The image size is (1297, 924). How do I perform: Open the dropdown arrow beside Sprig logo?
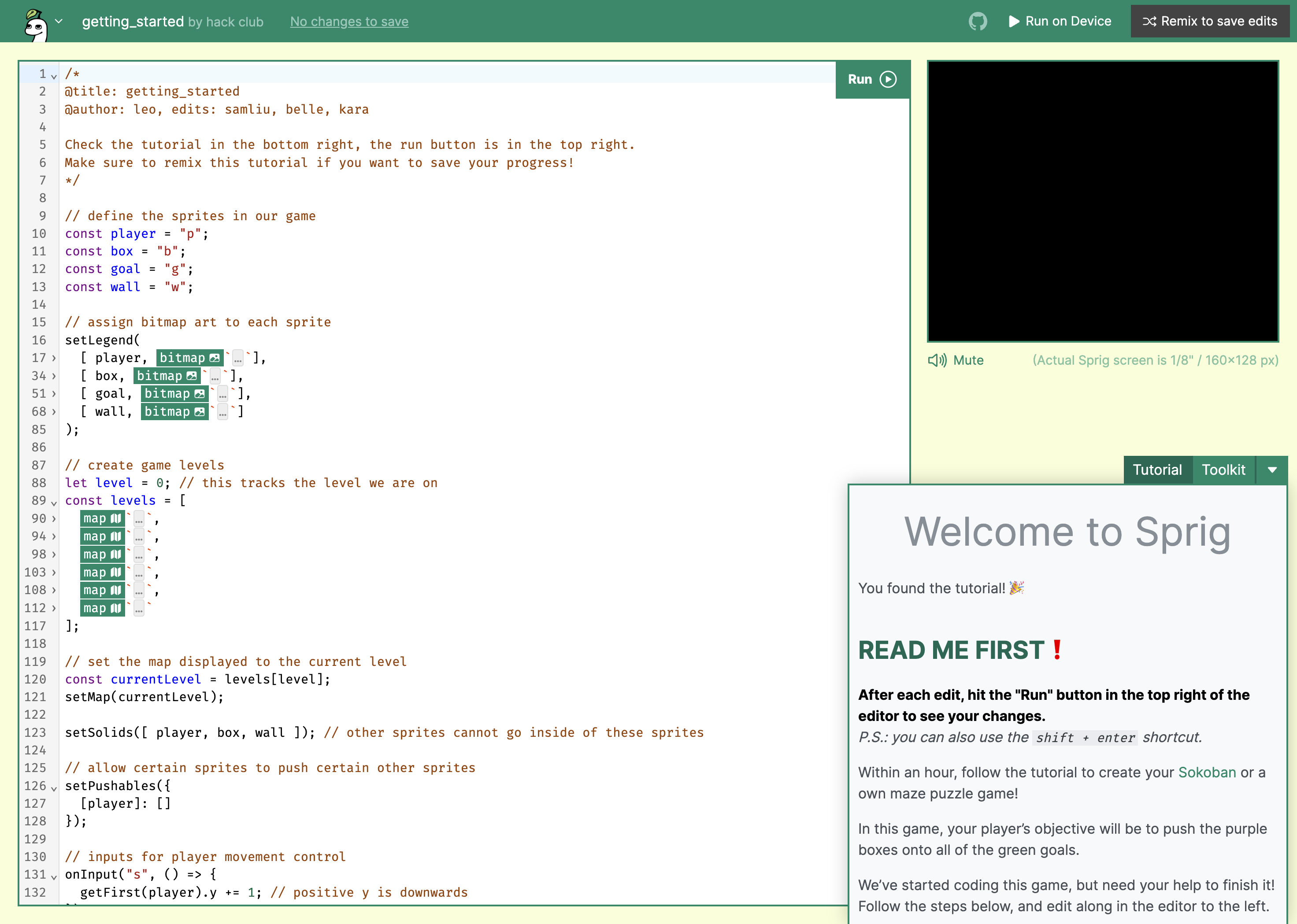click(59, 22)
